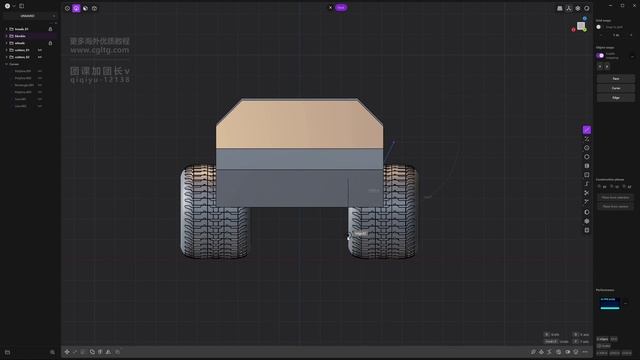Image resolution: width=640 pixels, height=360 pixels.
Task: Click the grid floor icon in viewport header
Action: tap(560, 8)
